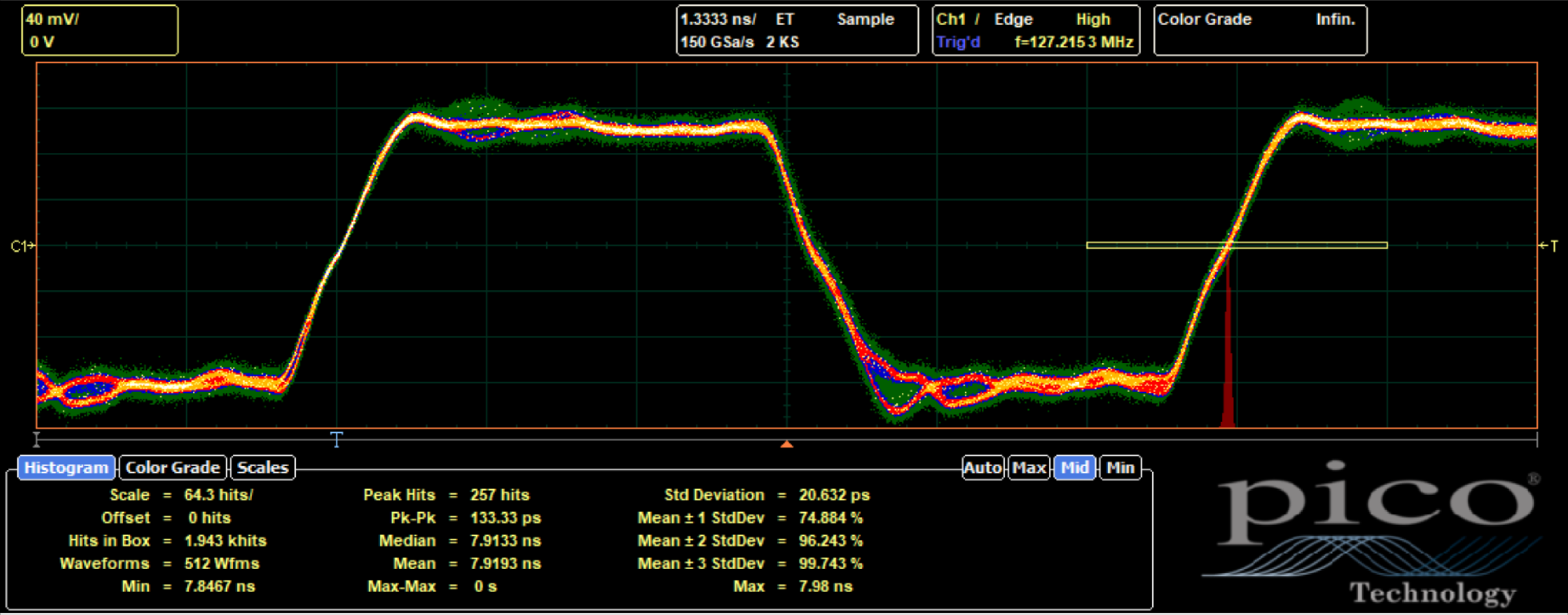
Task: Select the Auto size mode
Action: (982, 467)
